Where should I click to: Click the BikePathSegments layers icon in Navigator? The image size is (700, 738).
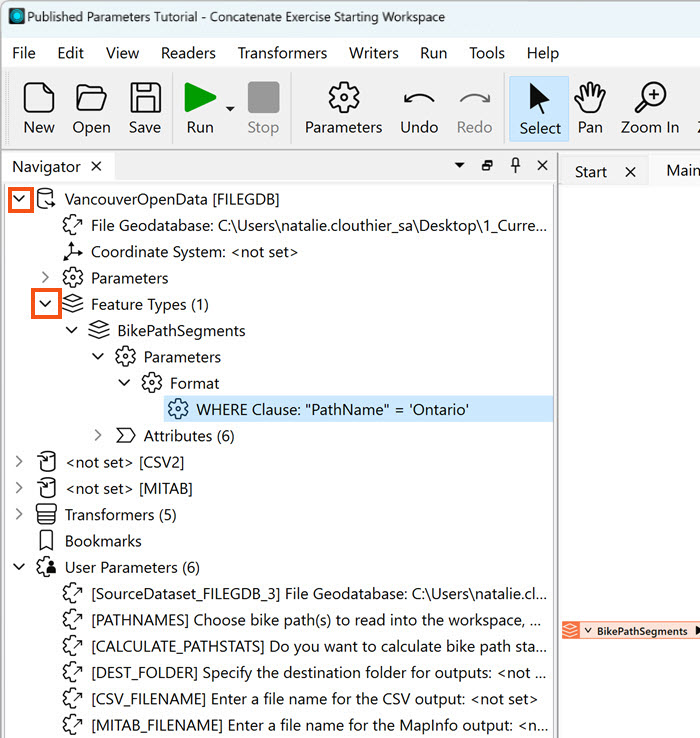coord(99,330)
